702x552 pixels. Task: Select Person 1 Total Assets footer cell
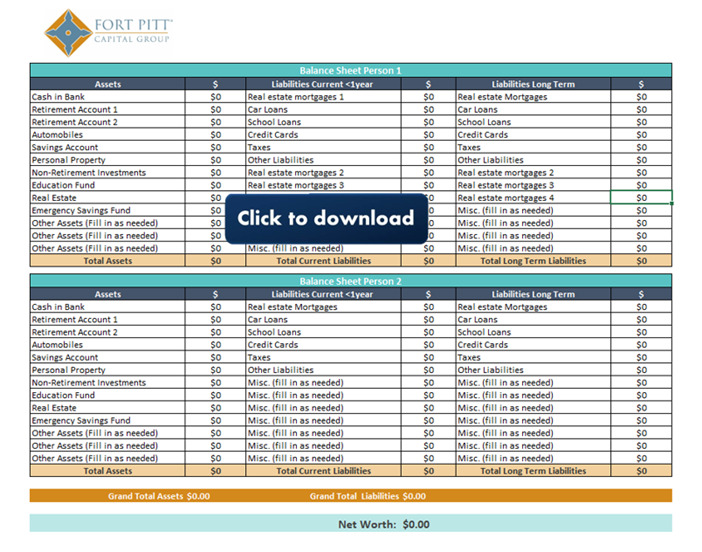tap(107, 261)
